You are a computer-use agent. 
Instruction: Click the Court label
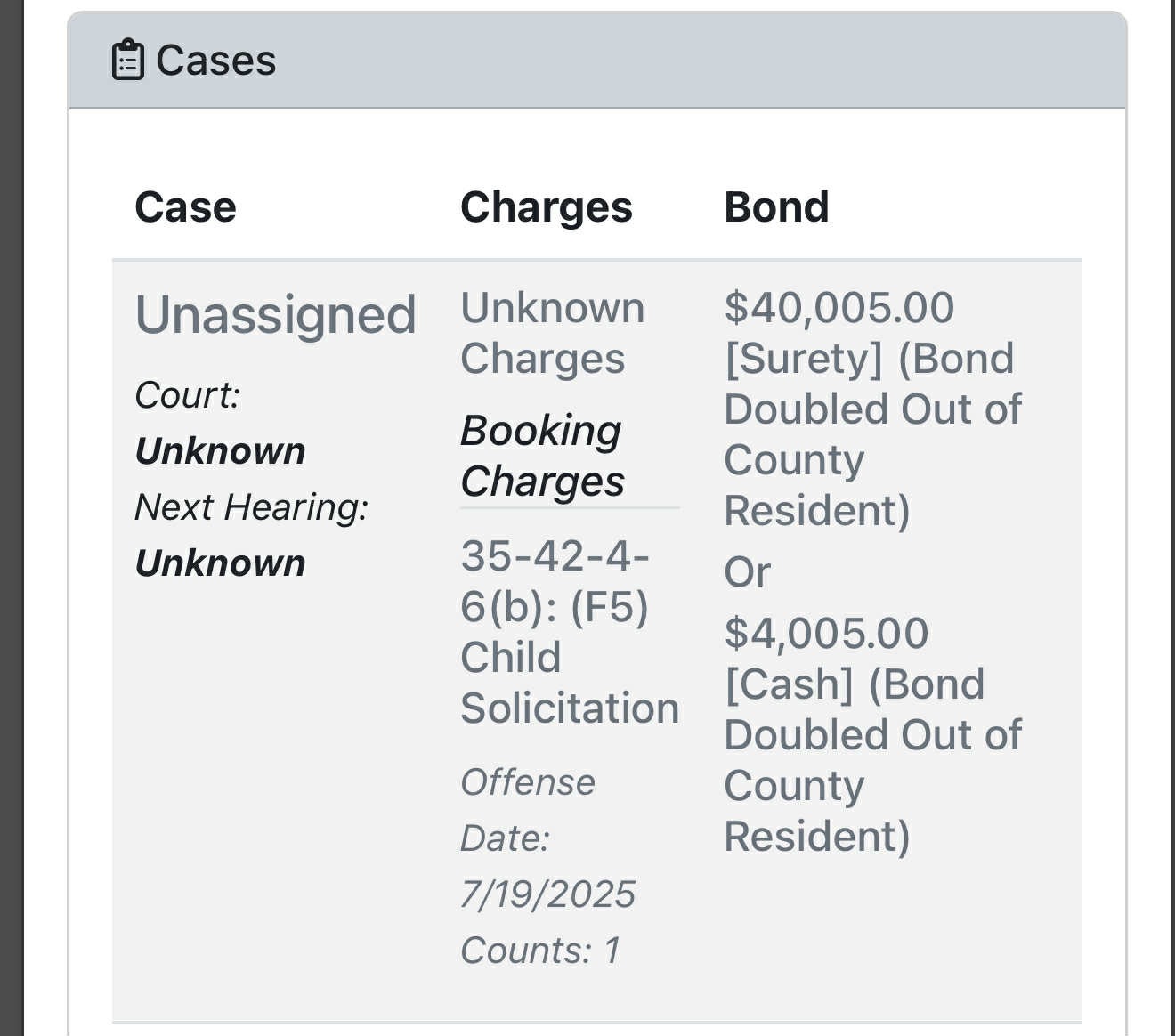point(187,395)
